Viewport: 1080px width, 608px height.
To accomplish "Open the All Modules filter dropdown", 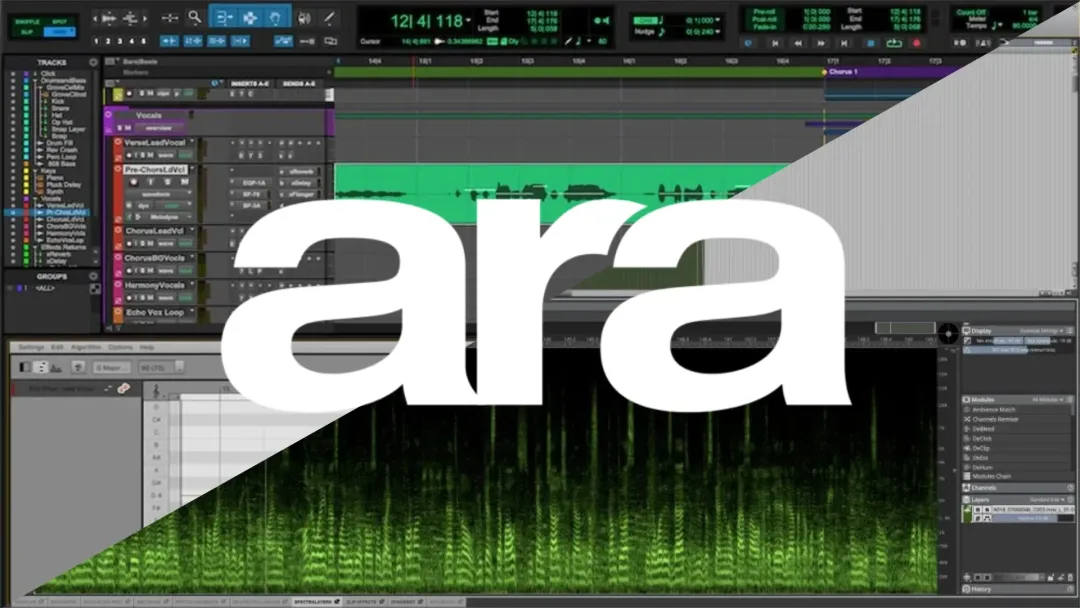I will point(1050,399).
